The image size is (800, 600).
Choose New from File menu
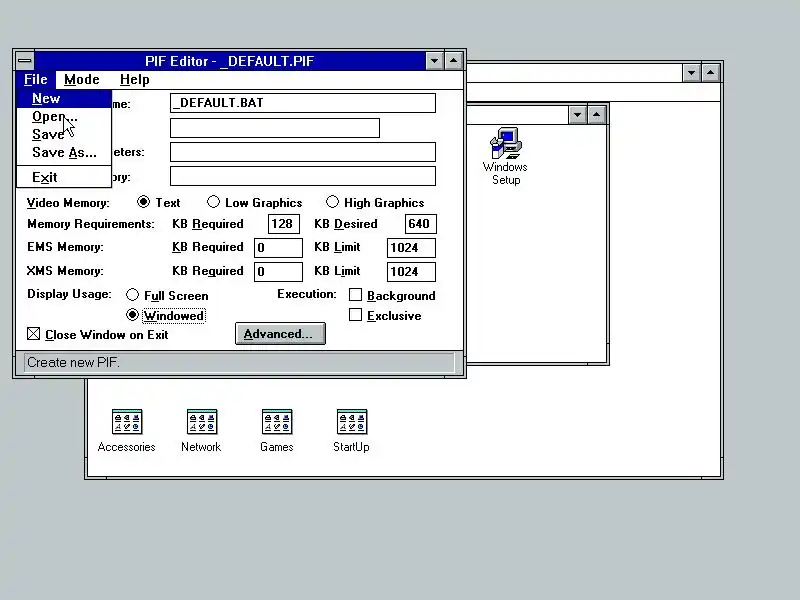(64, 98)
